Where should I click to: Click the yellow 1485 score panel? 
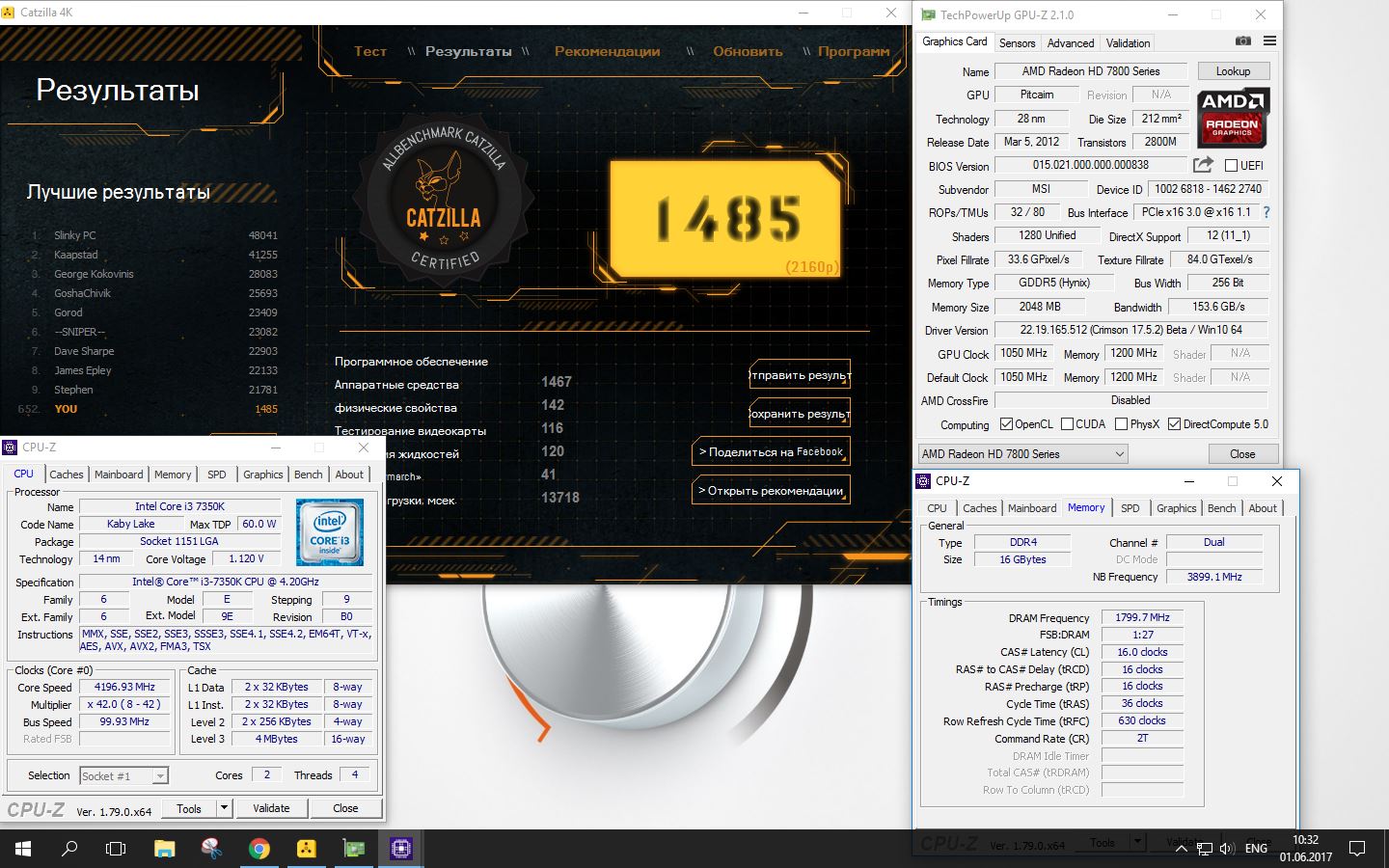(x=725, y=219)
